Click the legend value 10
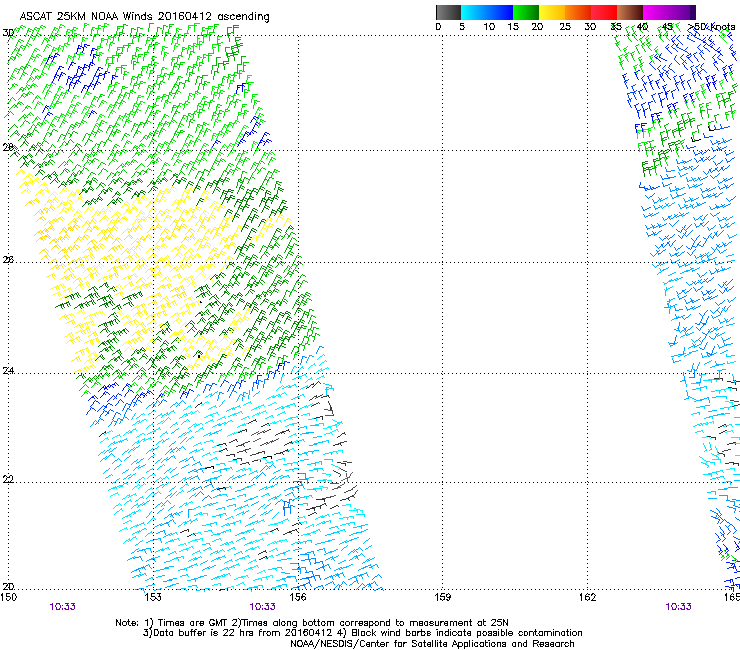The height and width of the screenshot is (650, 740). (489, 27)
